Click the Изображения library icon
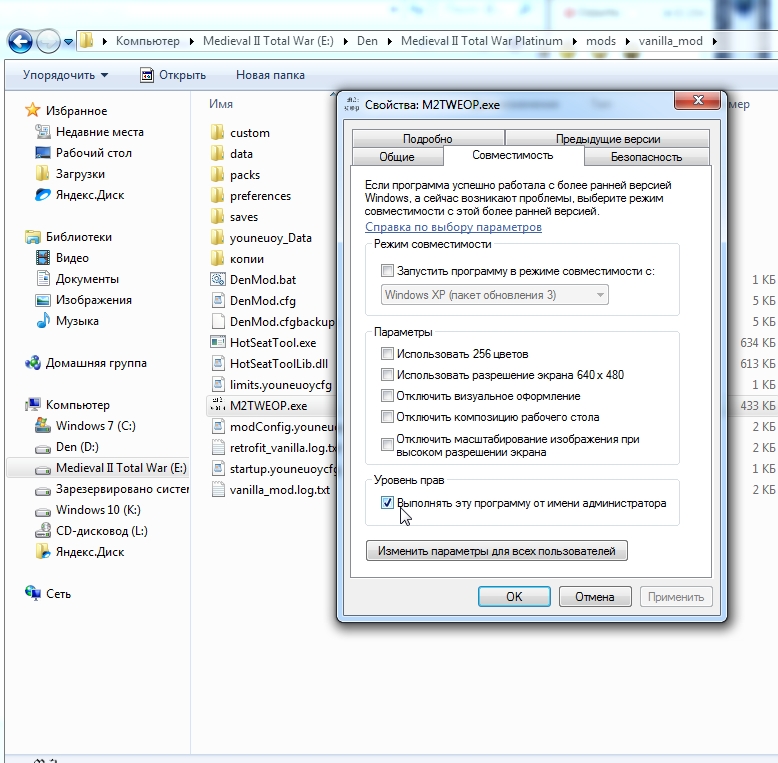778x763 pixels. click(43, 300)
